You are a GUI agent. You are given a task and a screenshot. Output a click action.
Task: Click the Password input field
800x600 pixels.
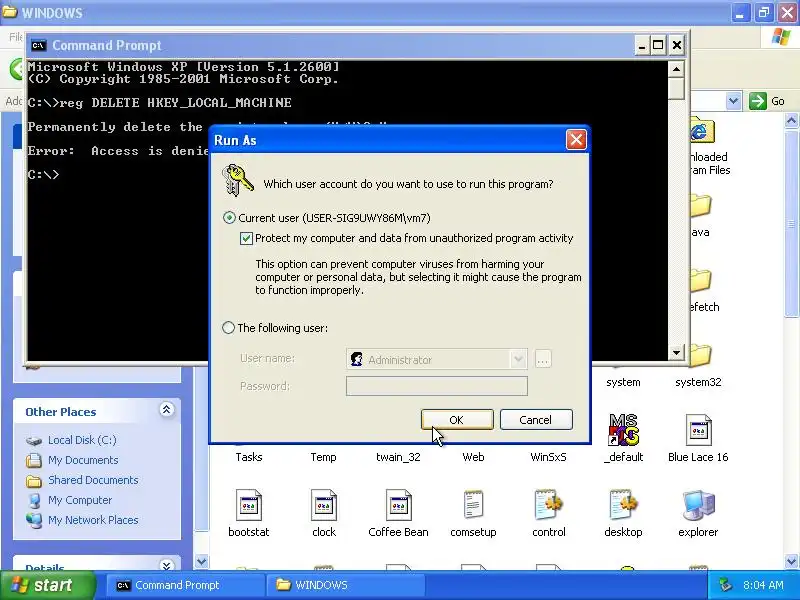(437, 386)
